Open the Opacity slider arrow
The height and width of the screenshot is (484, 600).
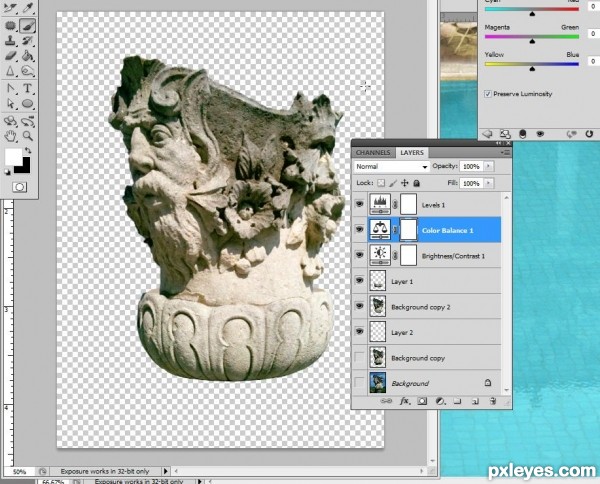(x=488, y=166)
